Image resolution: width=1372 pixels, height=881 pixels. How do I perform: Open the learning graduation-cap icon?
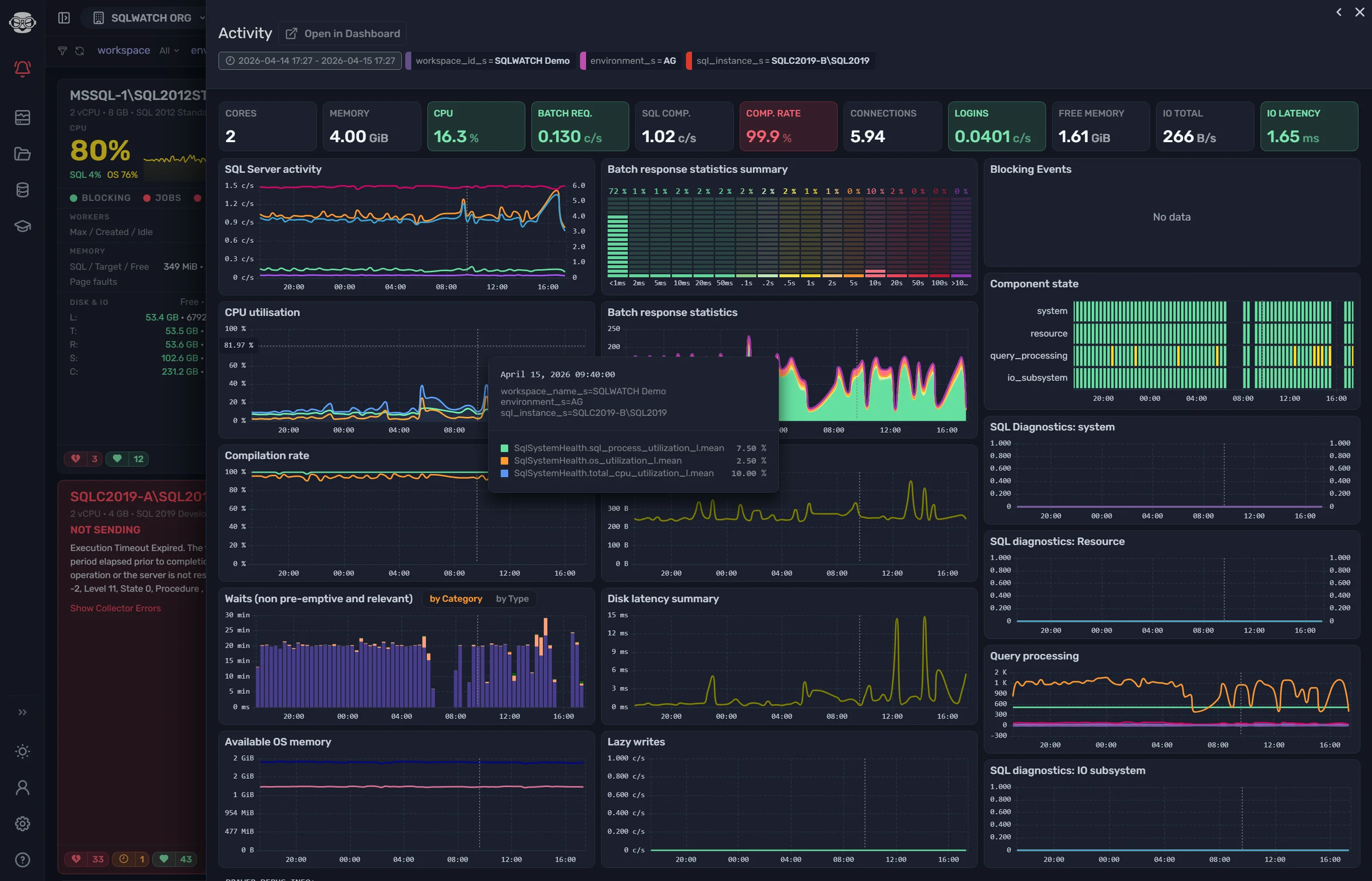(22, 226)
